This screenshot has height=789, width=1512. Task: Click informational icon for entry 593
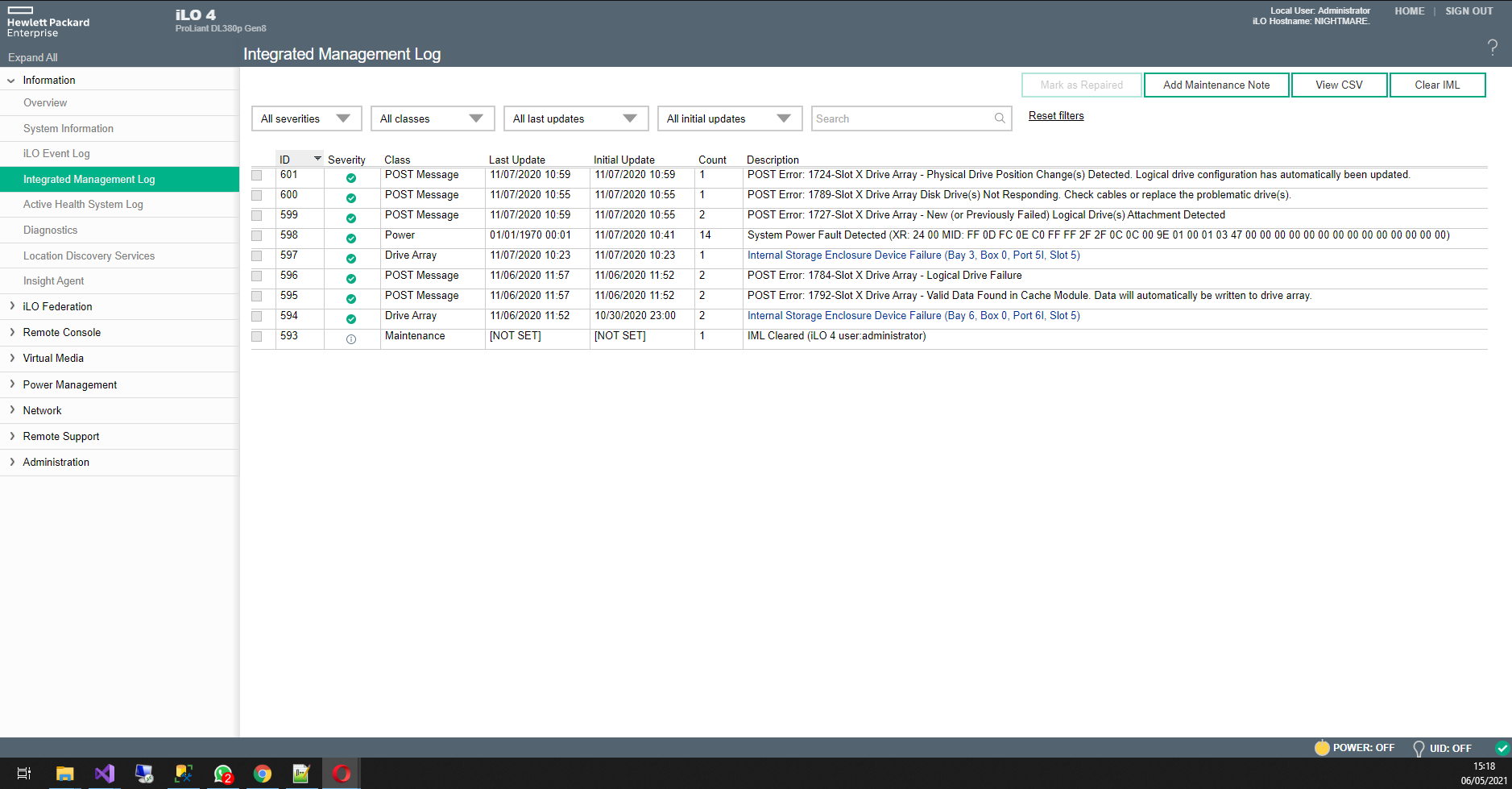(x=351, y=339)
